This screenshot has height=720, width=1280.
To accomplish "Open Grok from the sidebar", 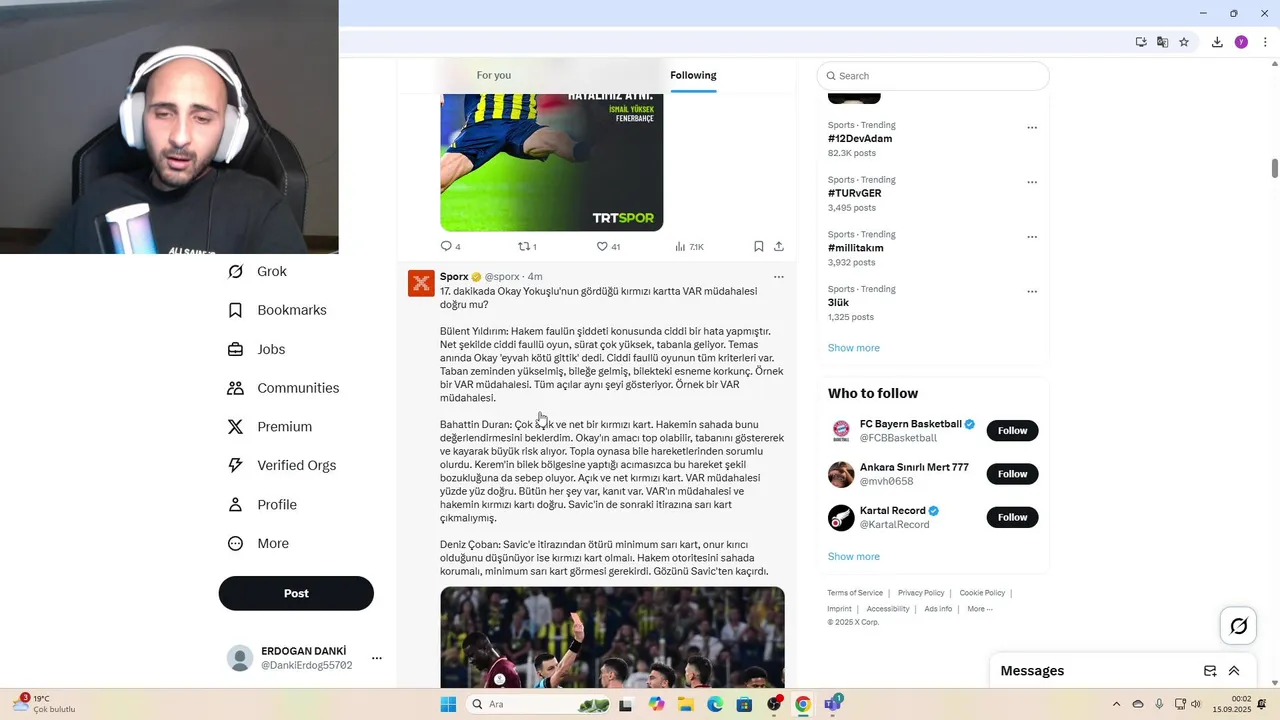I will pos(257,271).
